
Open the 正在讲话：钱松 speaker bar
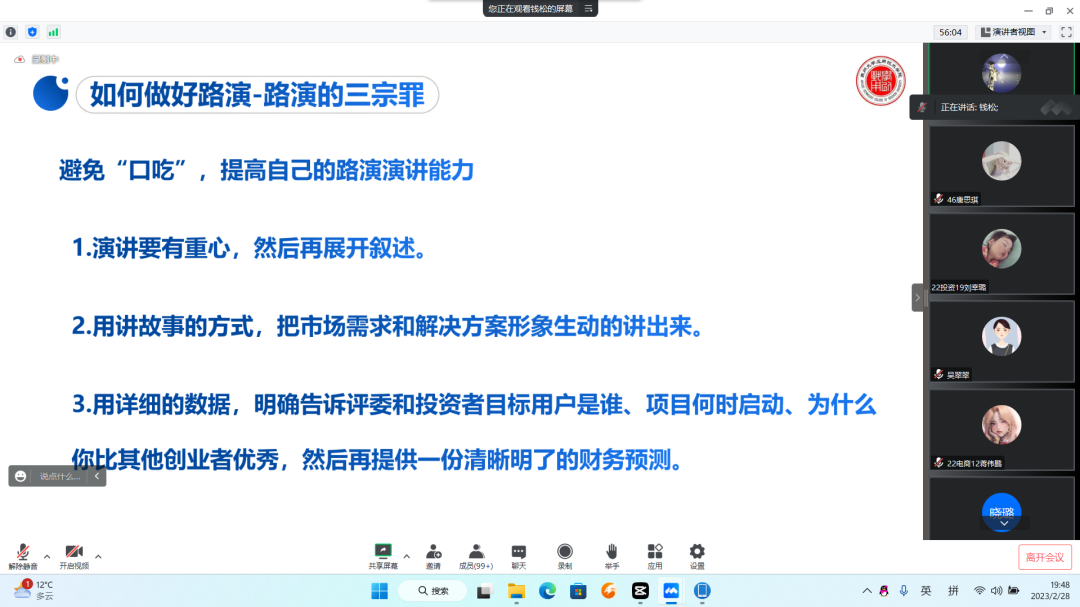[985, 106]
